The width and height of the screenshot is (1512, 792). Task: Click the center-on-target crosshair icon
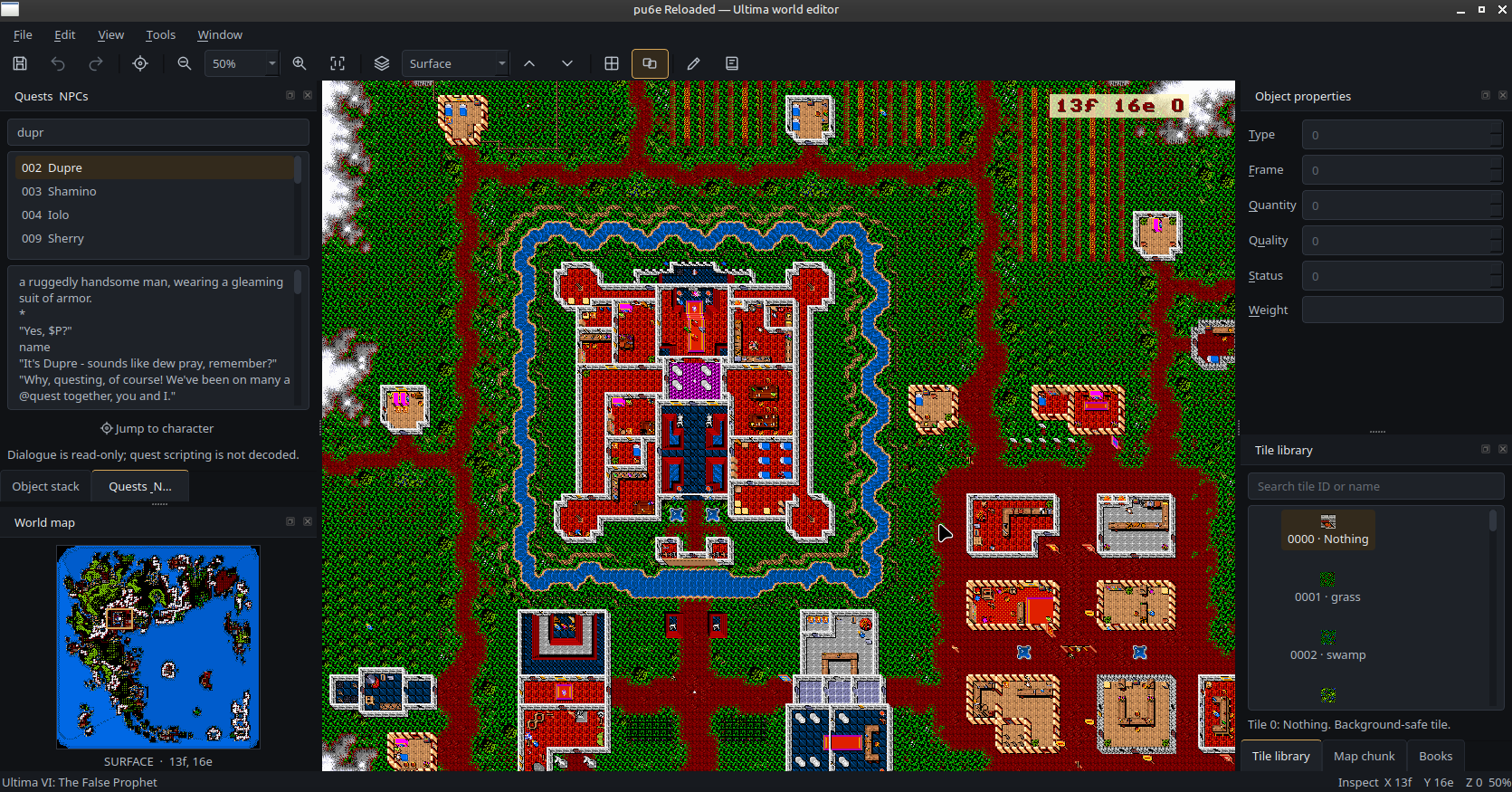(x=140, y=63)
